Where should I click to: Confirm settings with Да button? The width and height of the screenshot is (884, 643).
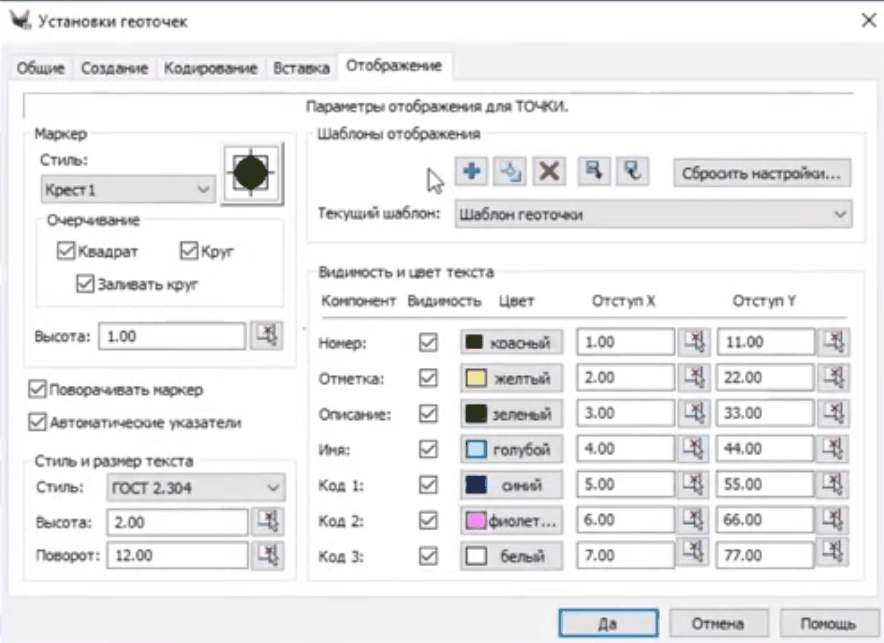pyautogui.click(x=608, y=621)
